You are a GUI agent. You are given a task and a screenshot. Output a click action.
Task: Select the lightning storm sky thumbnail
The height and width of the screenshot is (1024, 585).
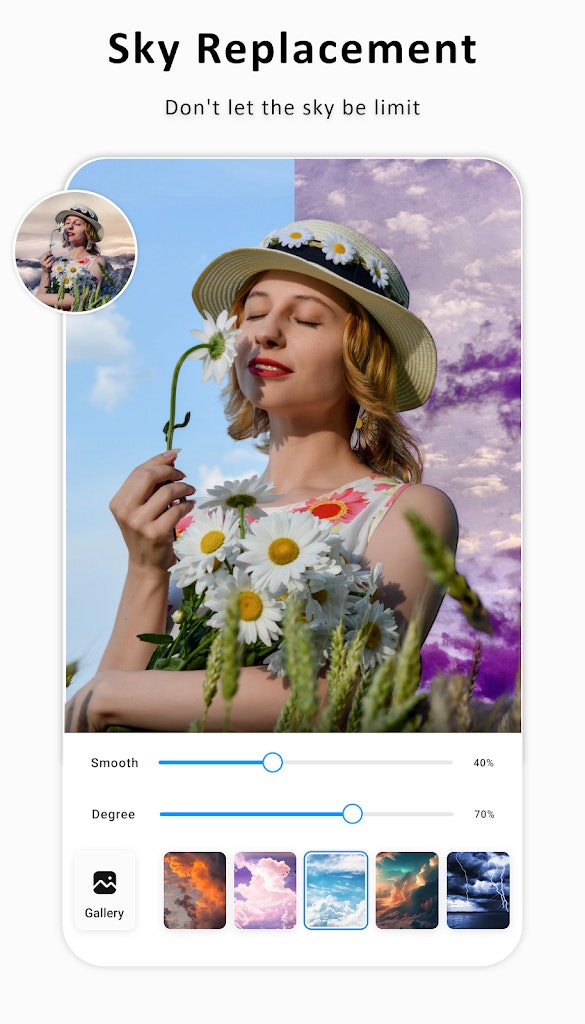click(478, 890)
